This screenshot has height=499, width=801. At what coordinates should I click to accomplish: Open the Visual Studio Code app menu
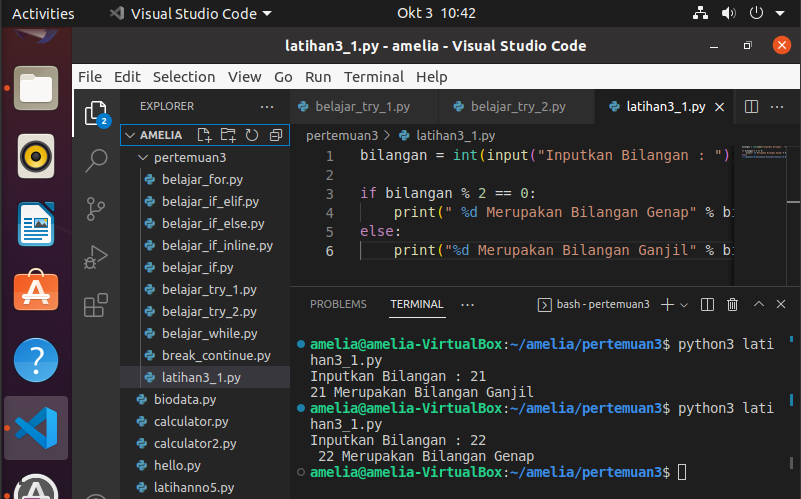tap(191, 13)
